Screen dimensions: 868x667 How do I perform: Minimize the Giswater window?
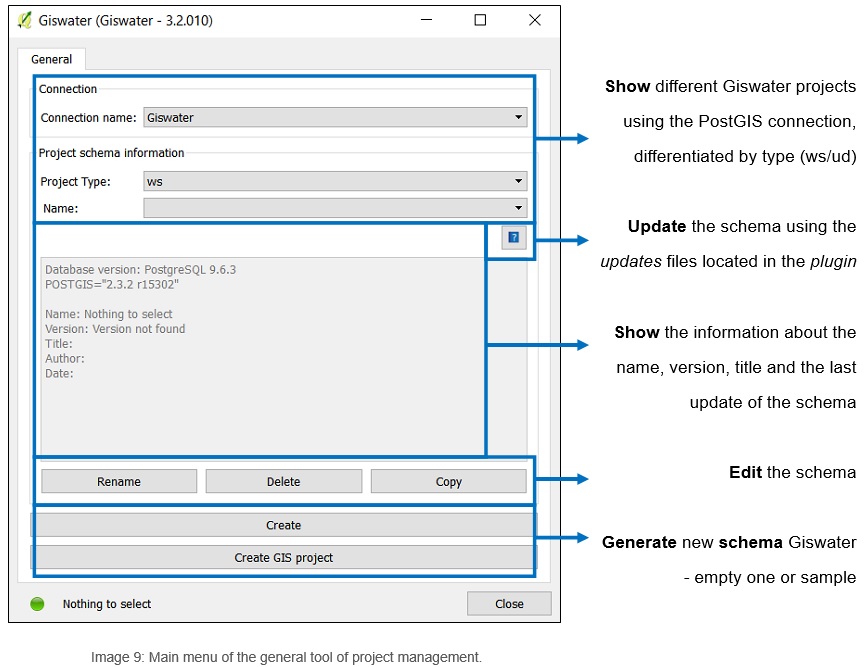[x=426, y=20]
